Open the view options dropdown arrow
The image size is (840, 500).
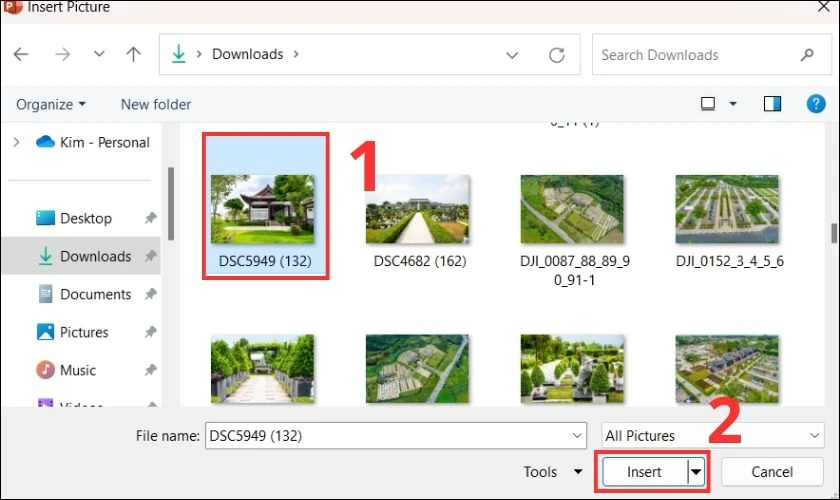coord(733,103)
